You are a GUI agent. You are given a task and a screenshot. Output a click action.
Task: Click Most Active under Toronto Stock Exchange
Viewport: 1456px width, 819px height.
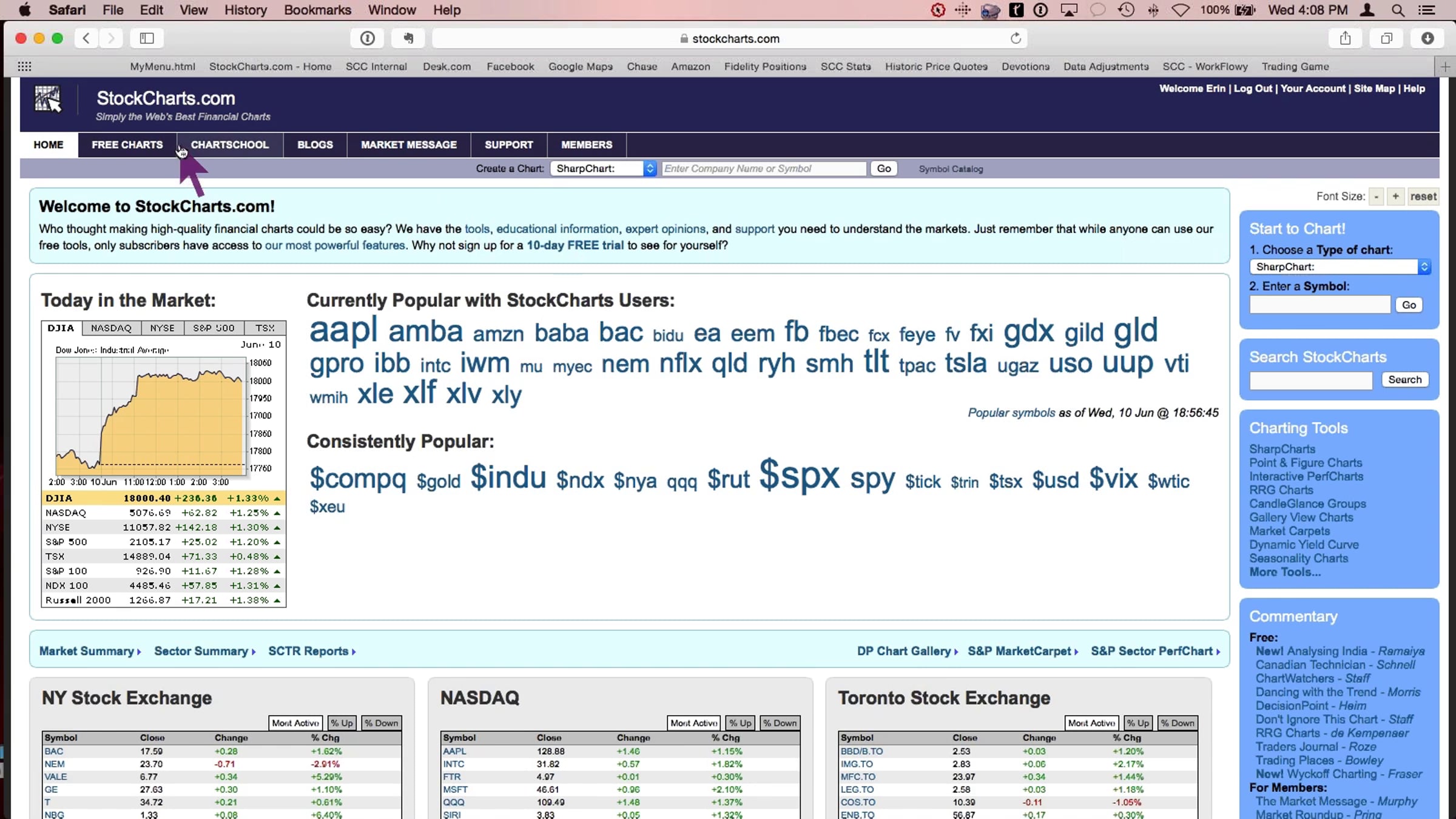pyautogui.click(x=1091, y=723)
